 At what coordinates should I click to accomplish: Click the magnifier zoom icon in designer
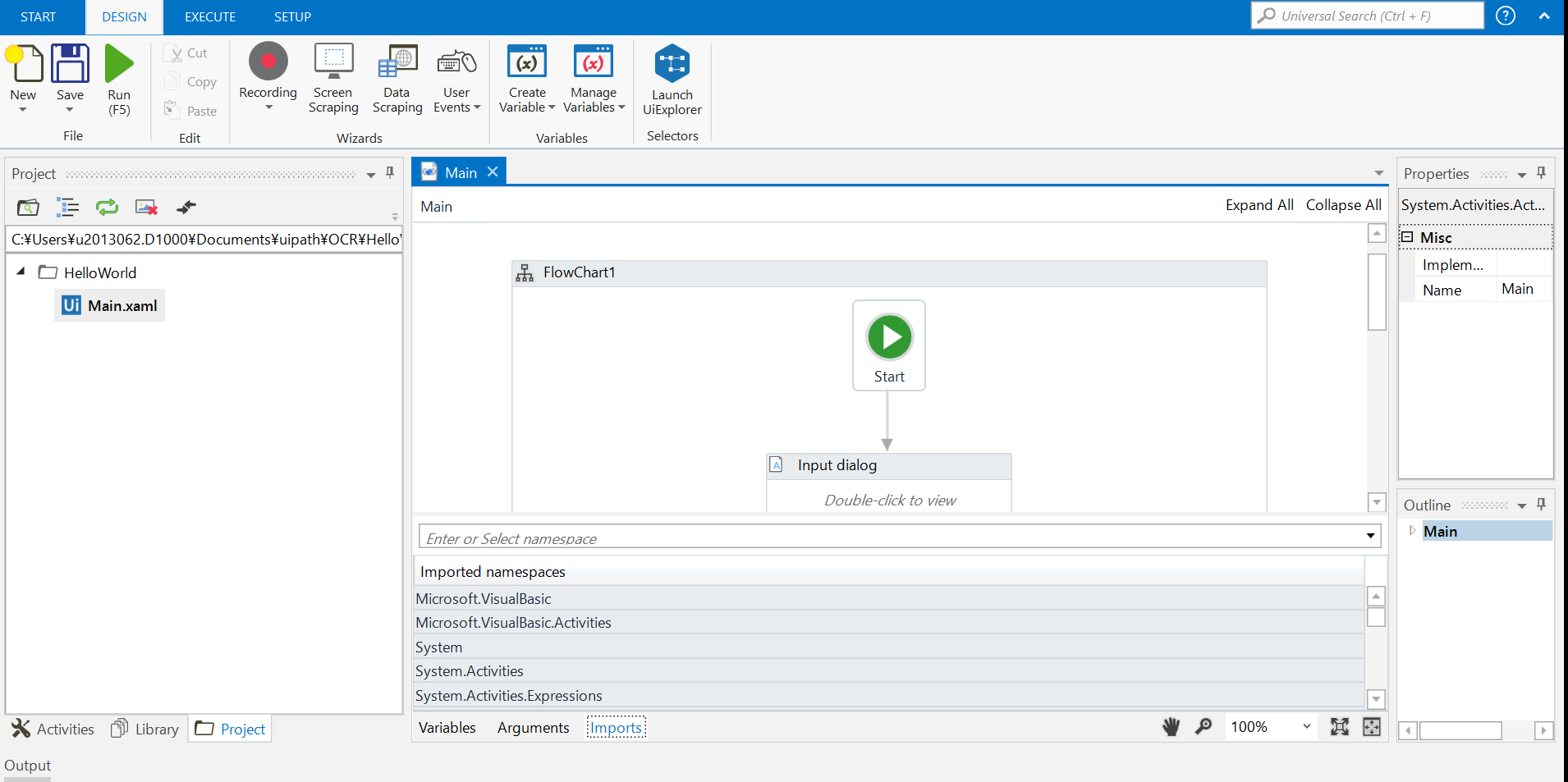point(1204,727)
